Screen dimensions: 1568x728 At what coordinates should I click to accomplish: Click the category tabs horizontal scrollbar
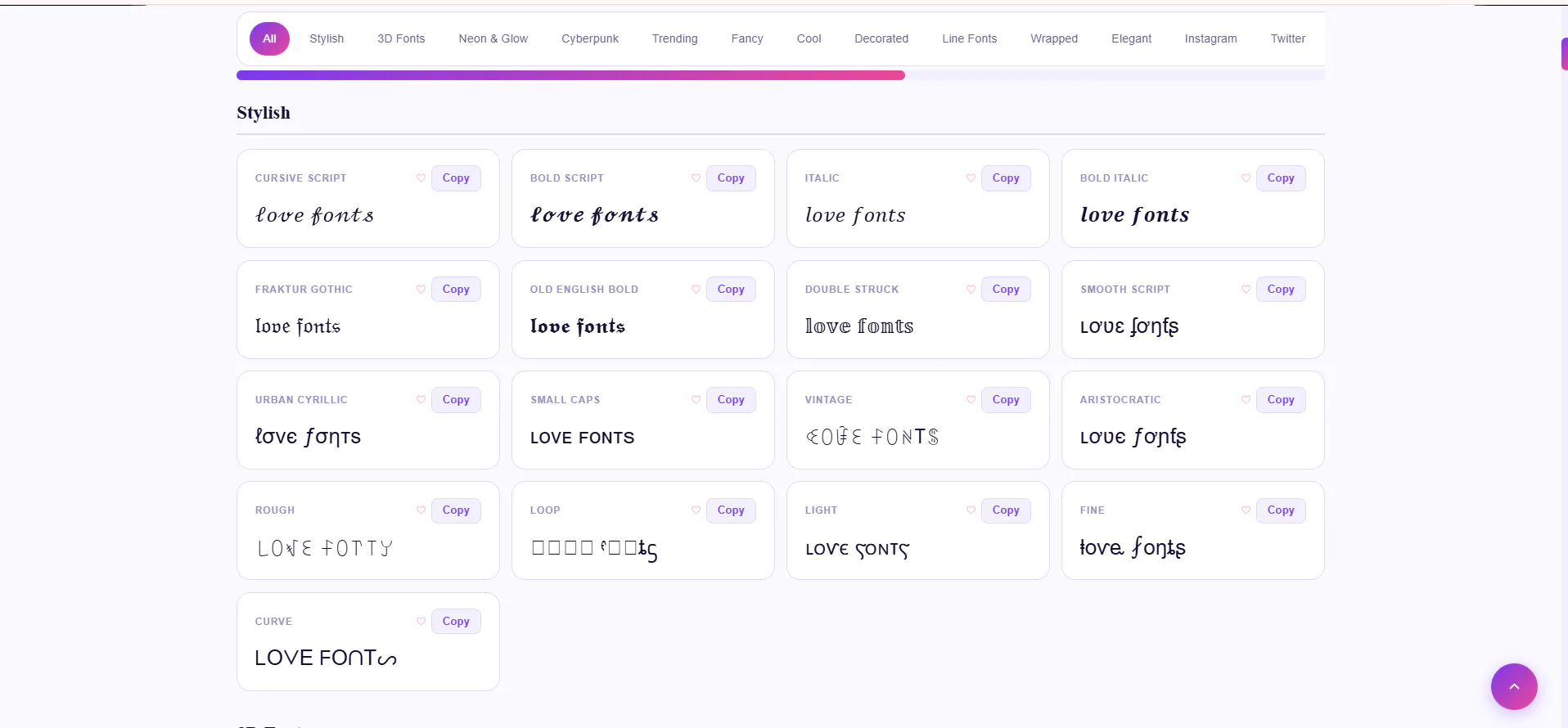pos(570,75)
